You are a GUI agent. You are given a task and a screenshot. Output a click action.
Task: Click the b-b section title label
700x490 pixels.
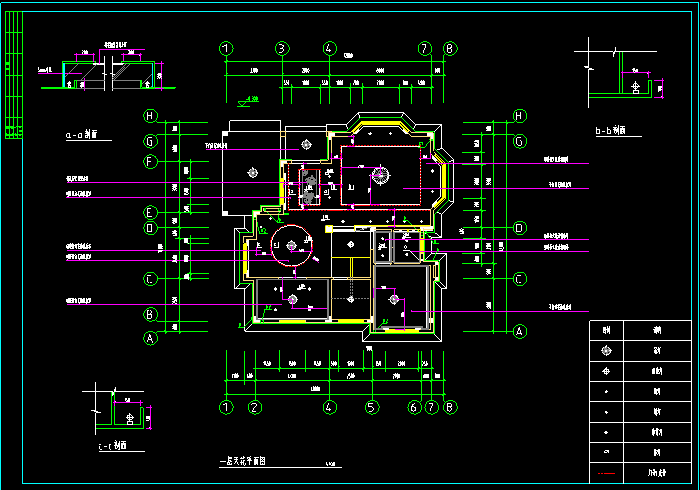(x=609, y=130)
